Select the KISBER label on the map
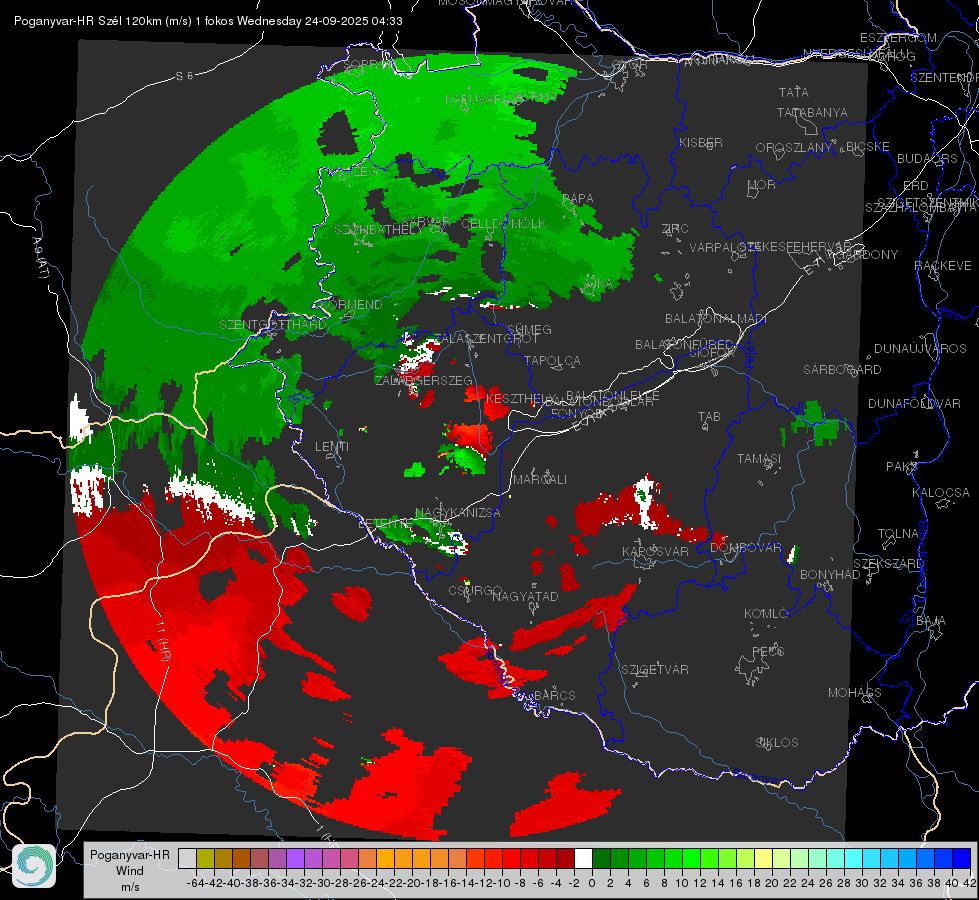 (x=701, y=142)
